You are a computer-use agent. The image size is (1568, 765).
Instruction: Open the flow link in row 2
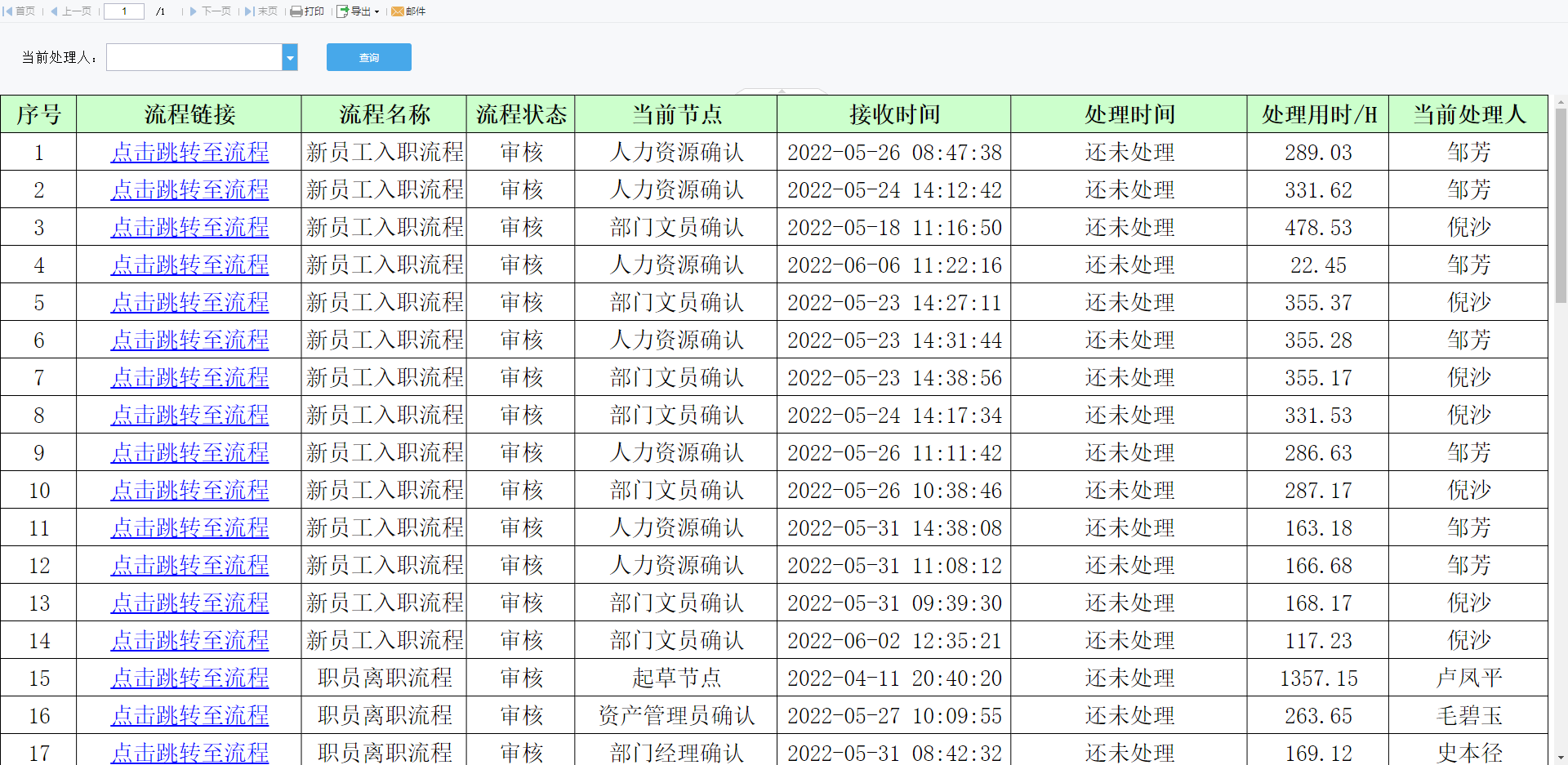click(189, 189)
